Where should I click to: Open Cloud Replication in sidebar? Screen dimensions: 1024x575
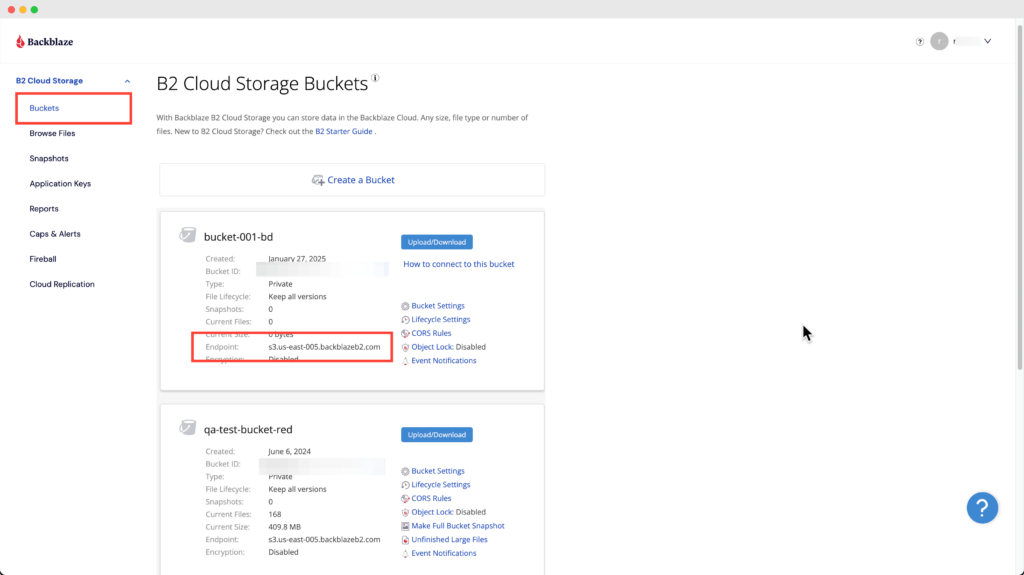coord(62,284)
